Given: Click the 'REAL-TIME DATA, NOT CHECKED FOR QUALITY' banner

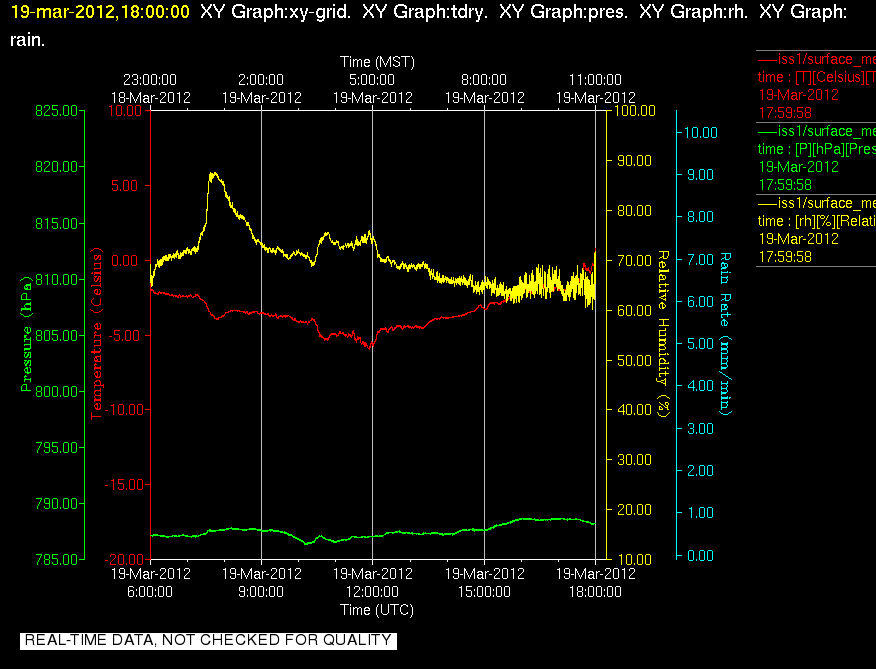Looking at the screenshot, I should (x=208, y=640).
